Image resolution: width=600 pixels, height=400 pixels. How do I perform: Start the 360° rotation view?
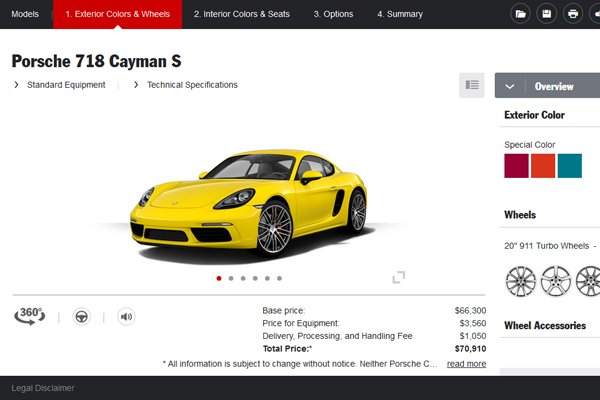pos(30,316)
